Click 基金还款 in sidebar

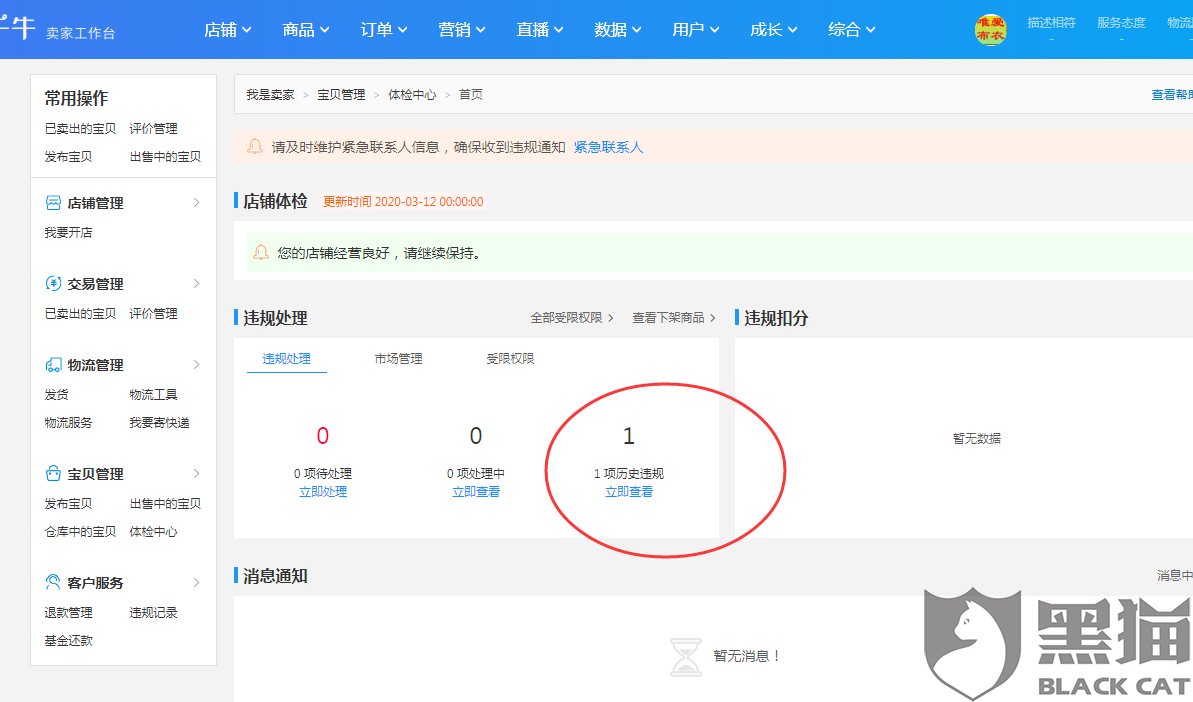68,640
